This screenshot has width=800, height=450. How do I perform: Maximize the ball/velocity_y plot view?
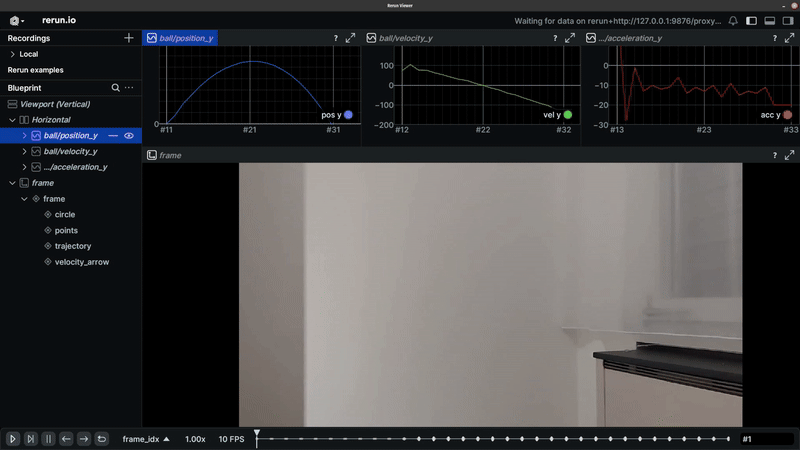pos(570,38)
